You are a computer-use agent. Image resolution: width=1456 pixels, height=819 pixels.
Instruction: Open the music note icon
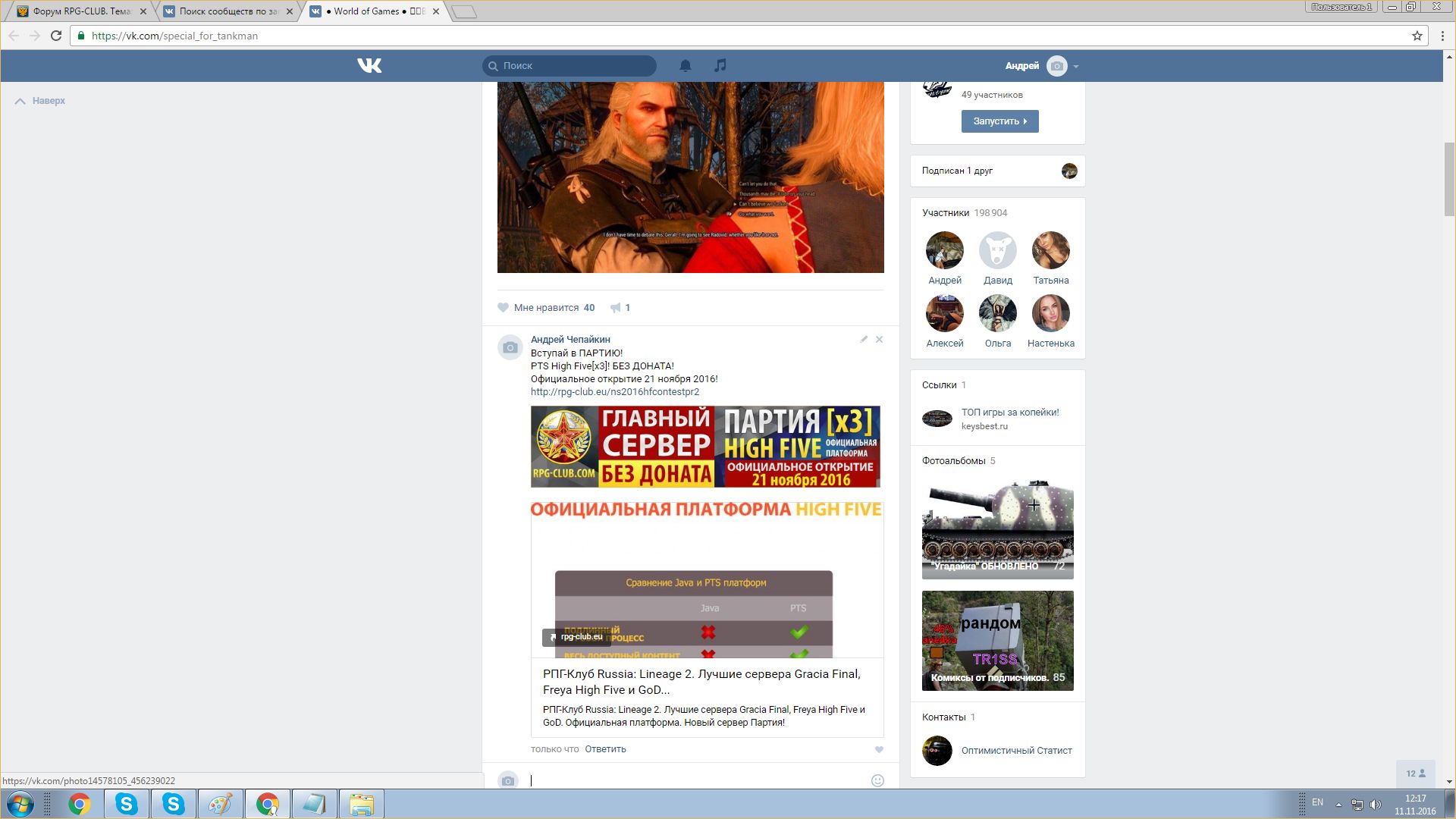(720, 66)
